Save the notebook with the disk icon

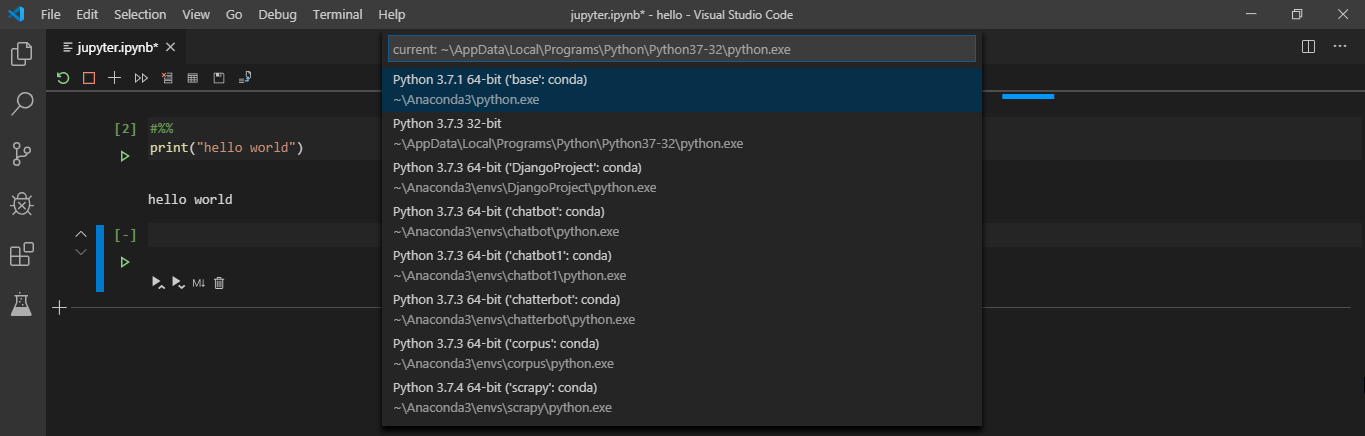(219, 78)
